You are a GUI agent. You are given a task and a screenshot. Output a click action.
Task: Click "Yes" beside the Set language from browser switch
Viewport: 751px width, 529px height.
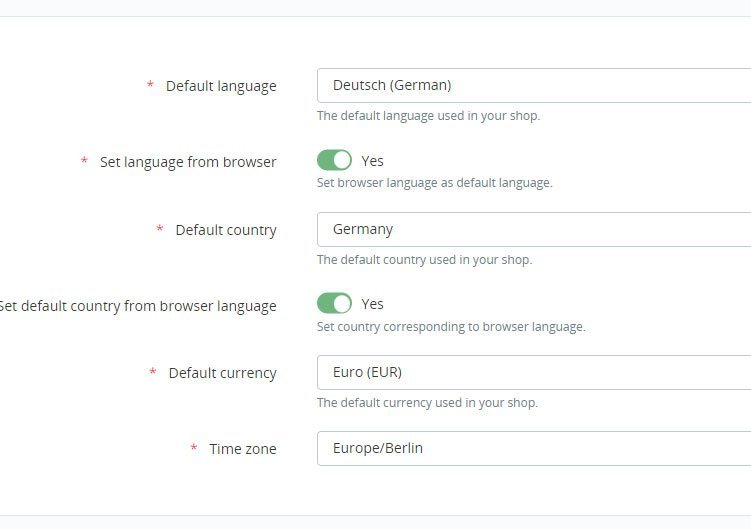coord(372,161)
